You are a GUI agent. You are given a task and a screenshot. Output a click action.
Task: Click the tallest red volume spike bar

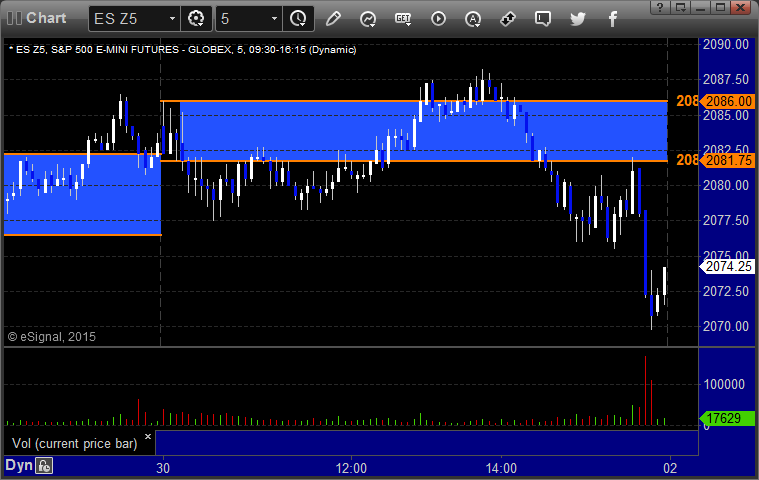pyautogui.click(x=645, y=391)
